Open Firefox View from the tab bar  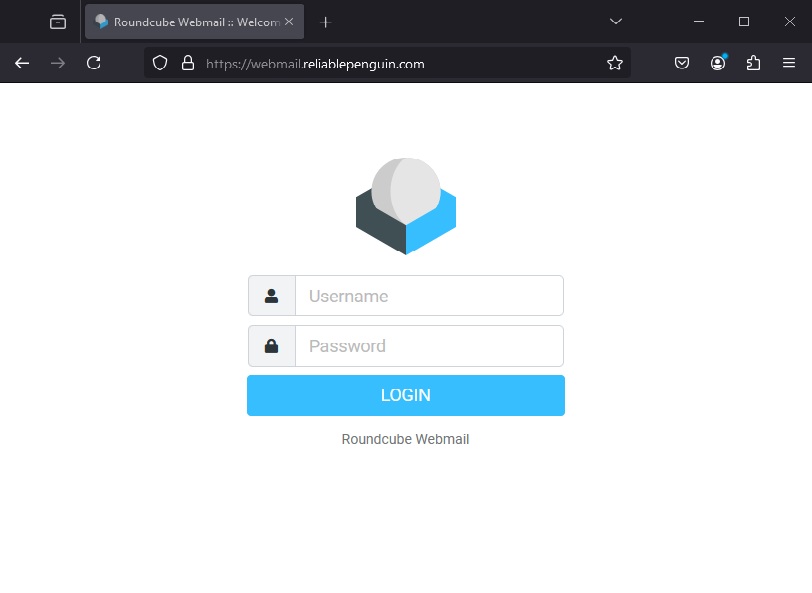click(x=58, y=22)
